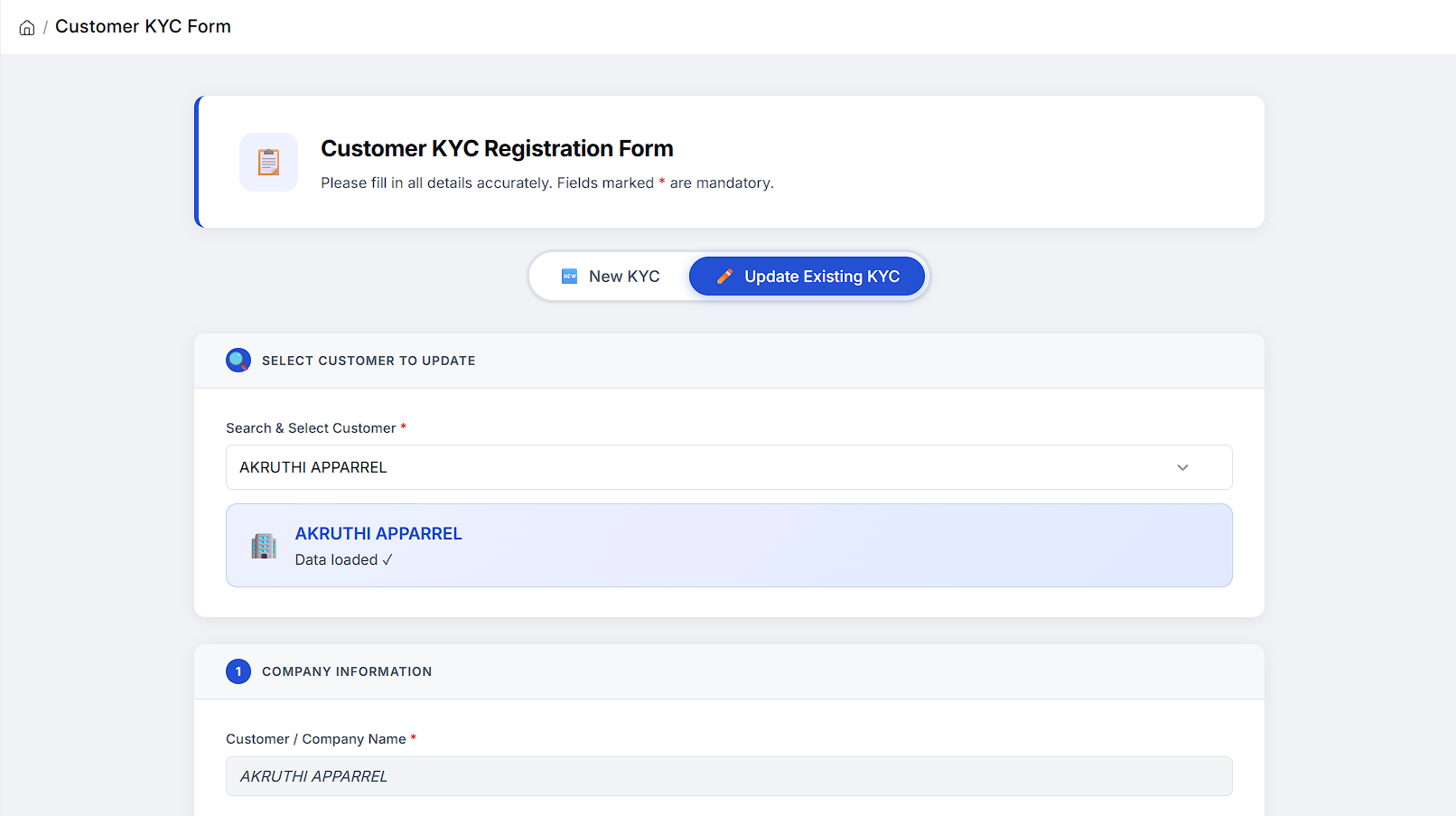1456x816 pixels.
Task: Open the home breadcrumb icon
Action: 27,27
